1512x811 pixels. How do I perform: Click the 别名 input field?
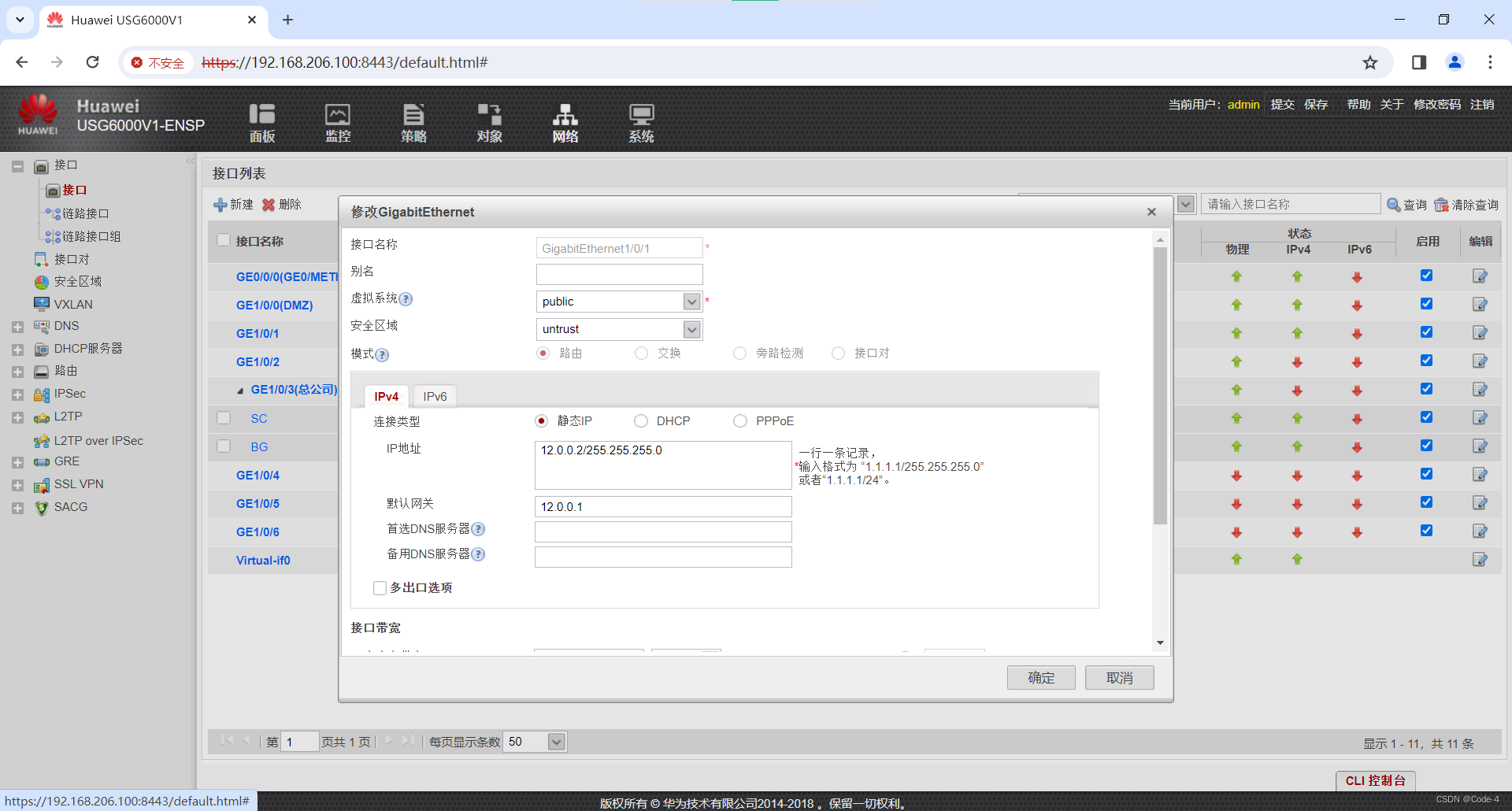[619, 274]
